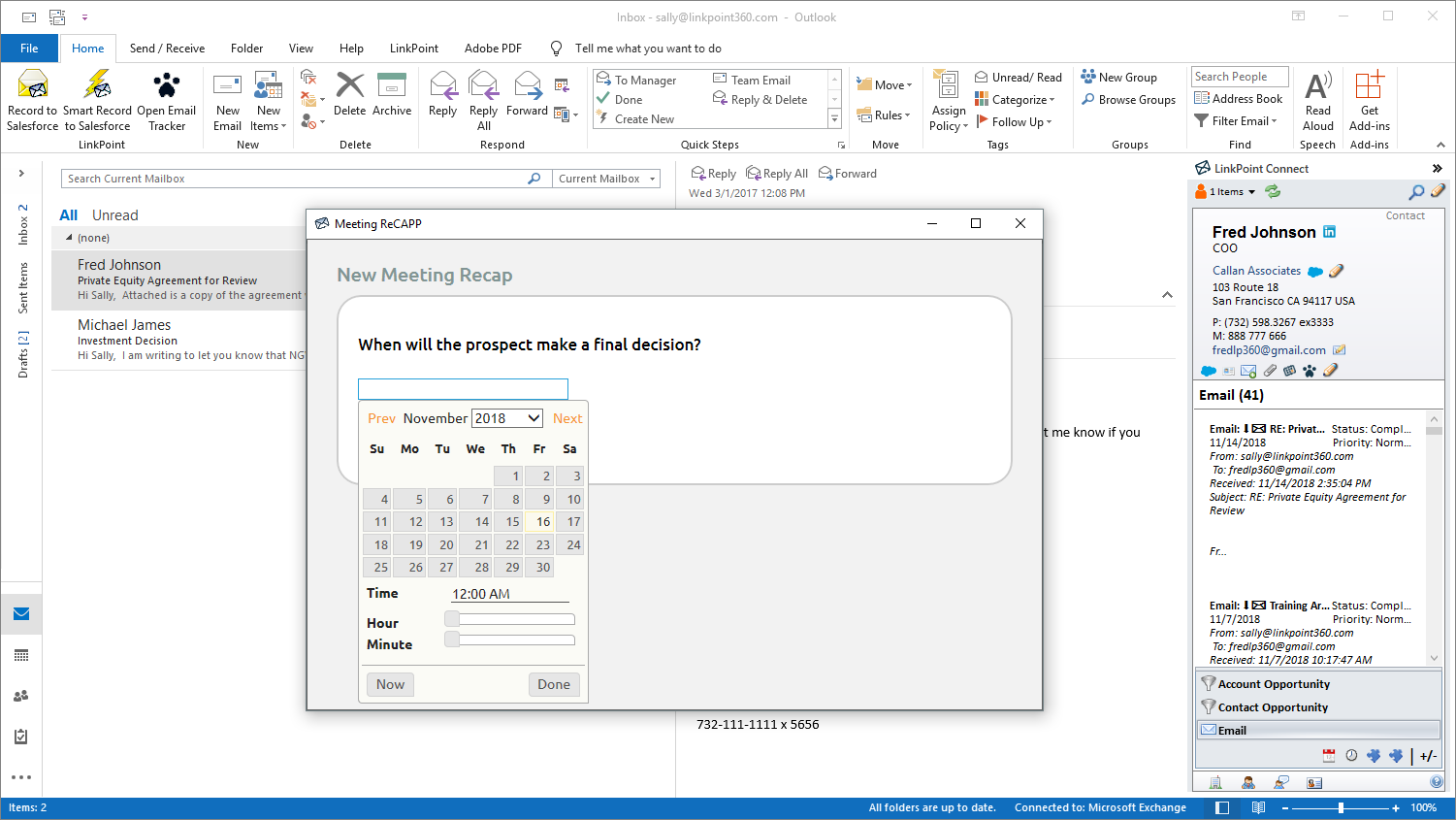This screenshot has height=820, width=1456.
Task: Click Get Add-ins icon
Action: point(1369,85)
